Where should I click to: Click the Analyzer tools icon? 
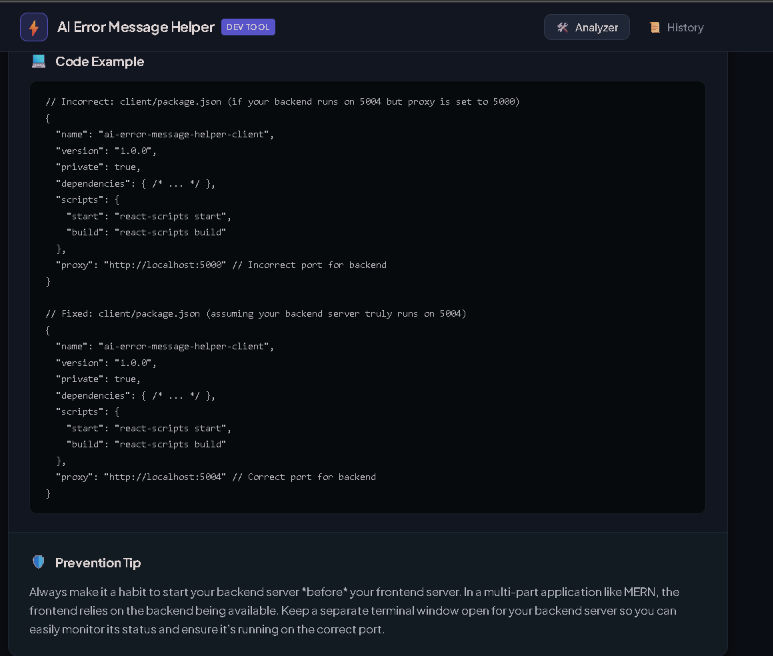(562, 28)
